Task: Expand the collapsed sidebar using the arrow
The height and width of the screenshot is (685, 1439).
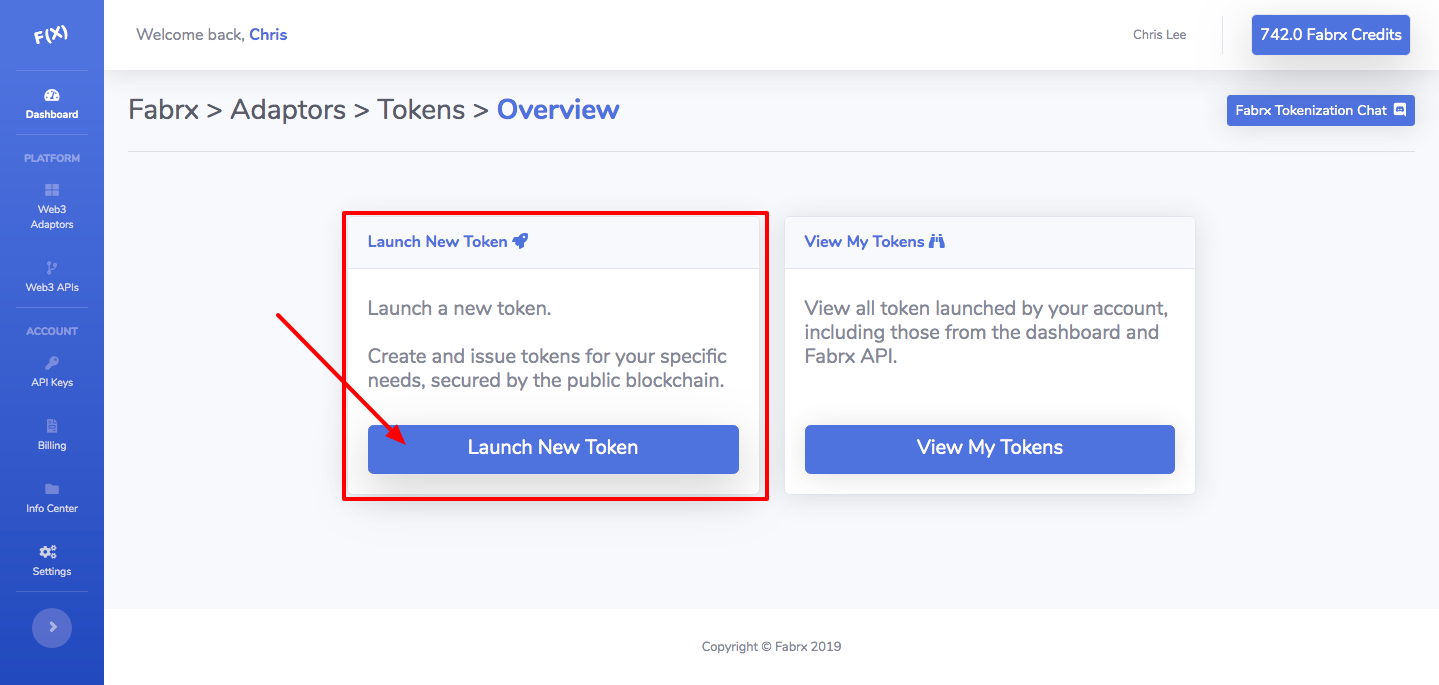Action: (51, 627)
